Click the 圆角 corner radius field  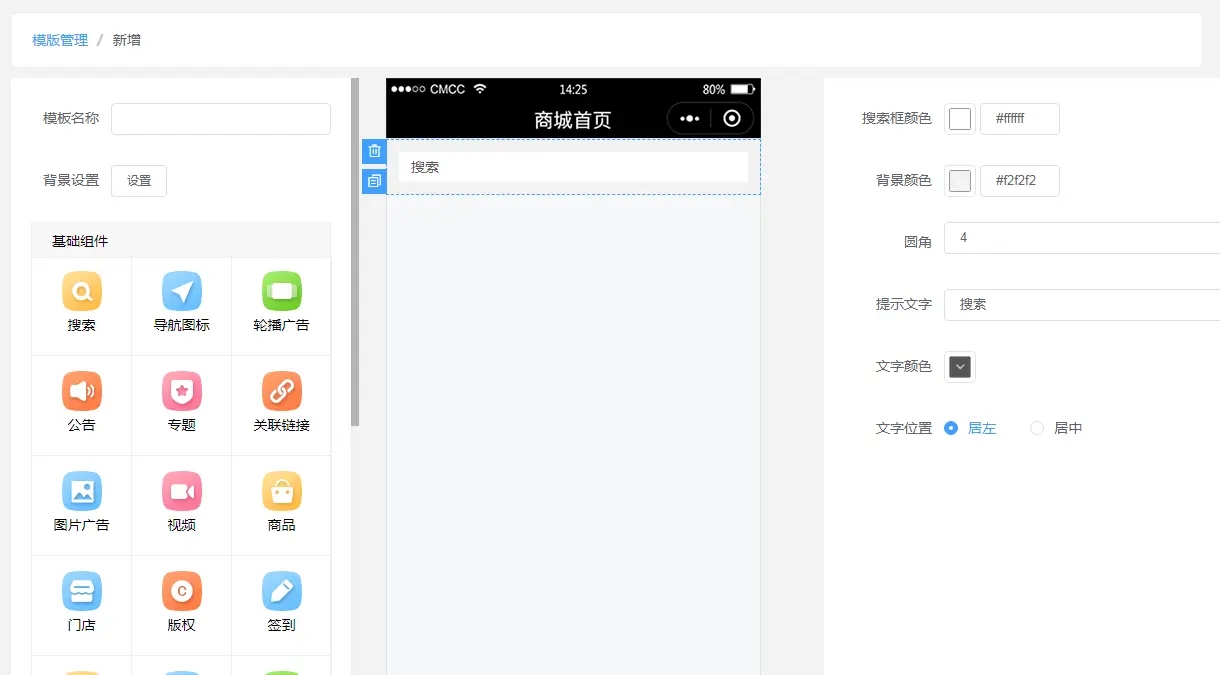pos(1082,238)
